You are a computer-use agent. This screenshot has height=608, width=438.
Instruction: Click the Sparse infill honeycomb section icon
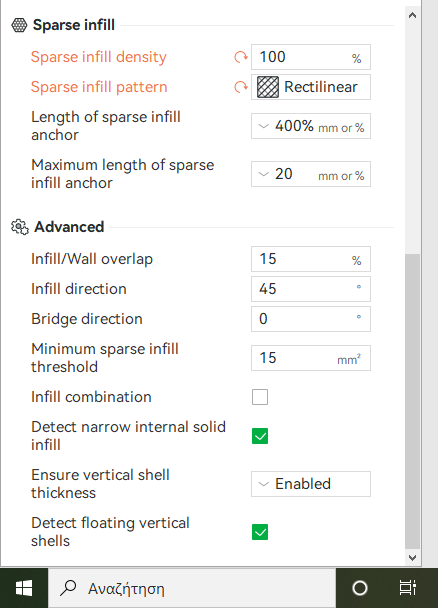click(x=19, y=25)
